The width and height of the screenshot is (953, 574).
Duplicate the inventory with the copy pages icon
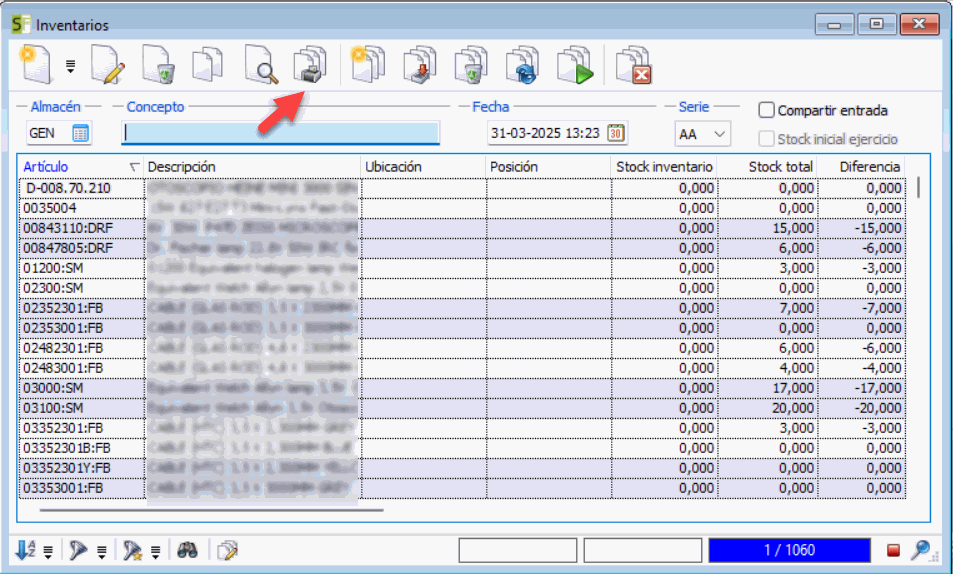pyautogui.click(x=207, y=64)
